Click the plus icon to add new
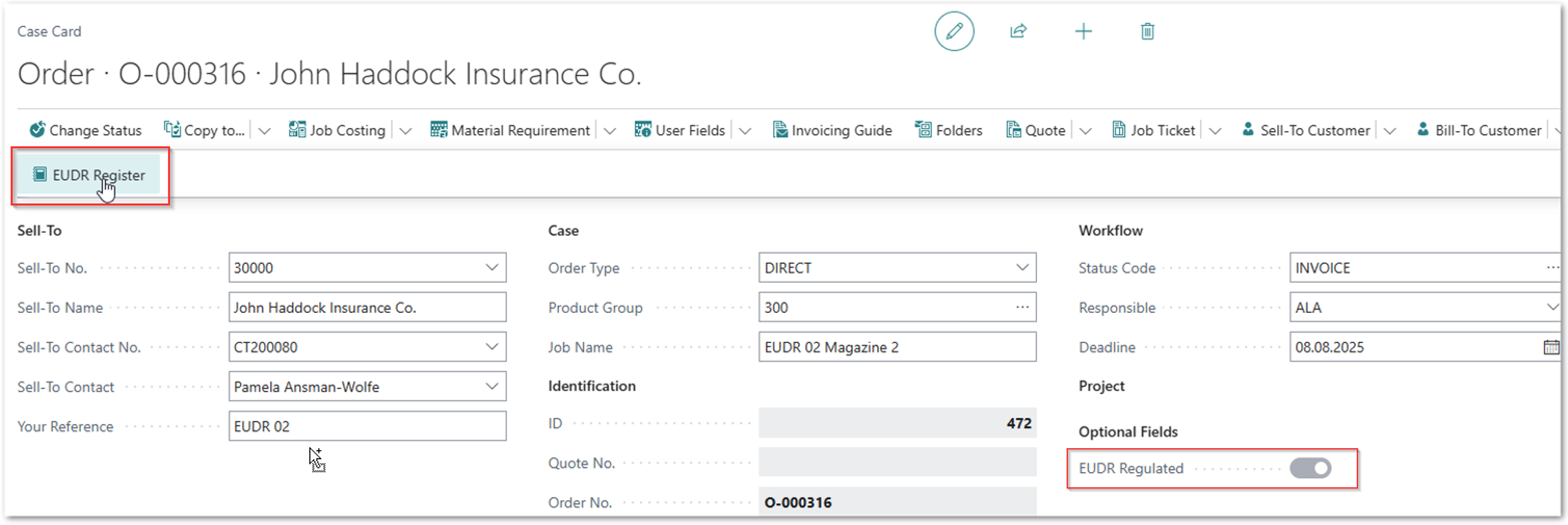 click(x=1083, y=32)
